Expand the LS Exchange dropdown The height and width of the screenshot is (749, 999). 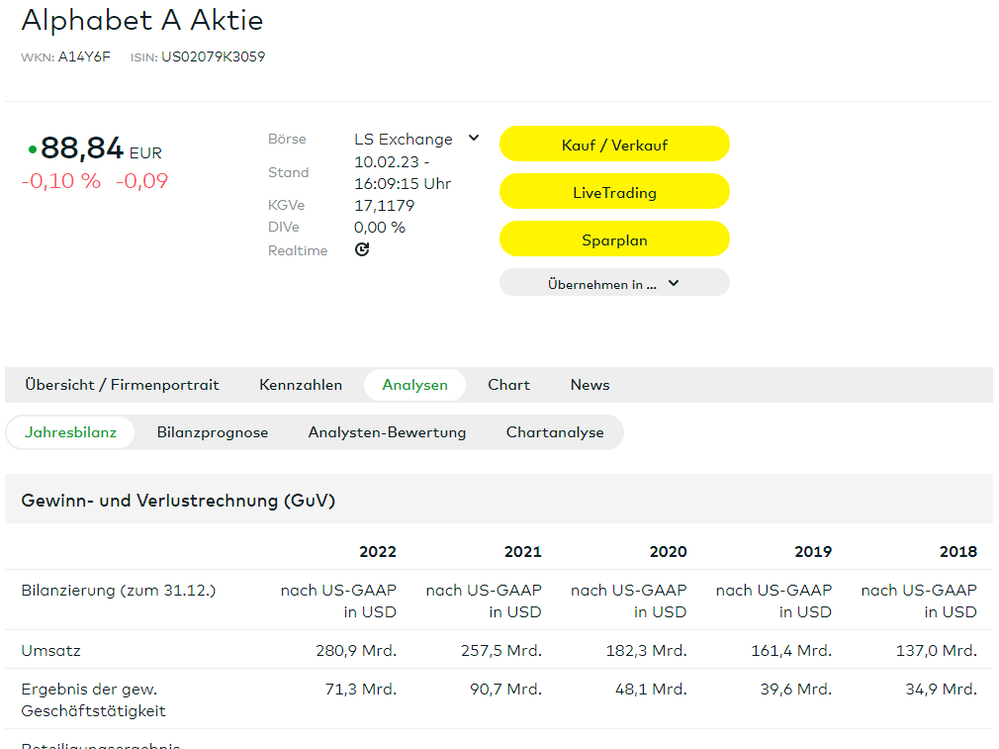point(473,139)
